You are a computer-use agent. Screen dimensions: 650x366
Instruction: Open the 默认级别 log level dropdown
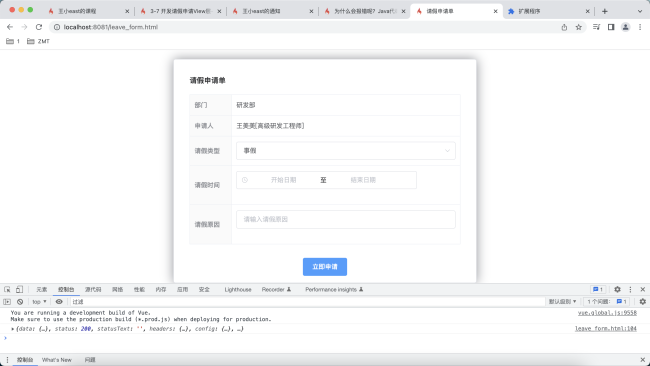coord(563,301)
